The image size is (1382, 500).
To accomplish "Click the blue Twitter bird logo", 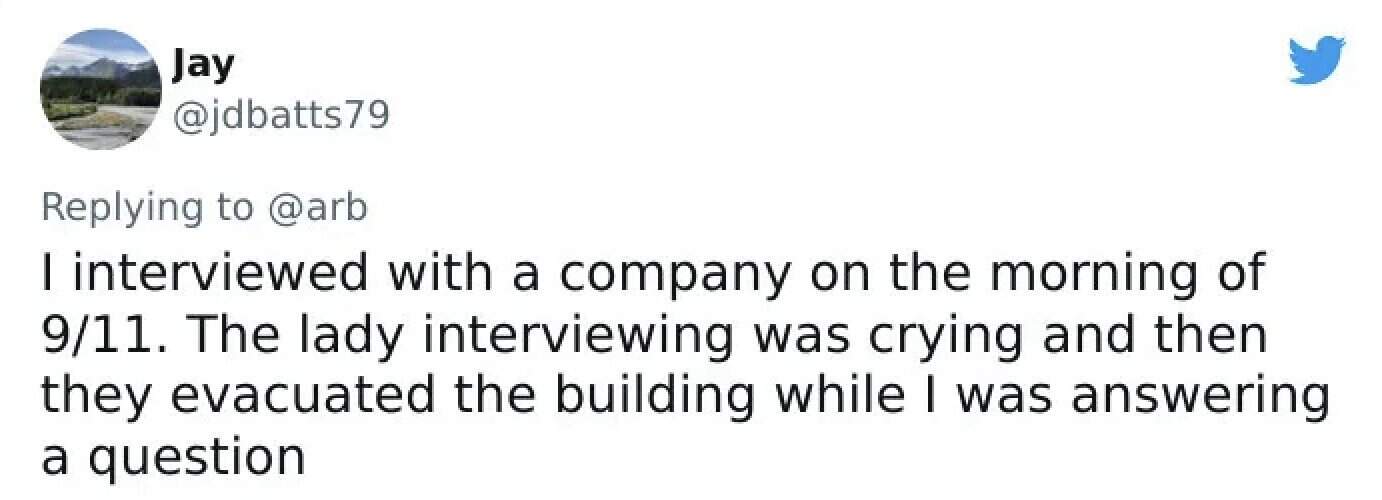I will tap(1316, 60).
